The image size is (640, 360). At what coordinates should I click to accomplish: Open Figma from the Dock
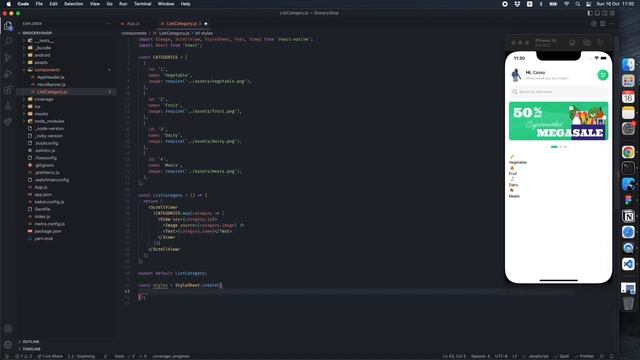[x=628, y=200]
